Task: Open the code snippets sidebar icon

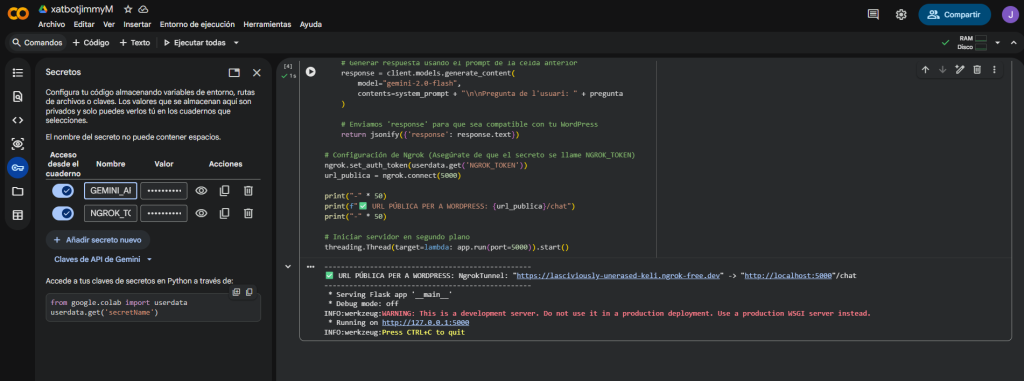Action: click(18, 120)
